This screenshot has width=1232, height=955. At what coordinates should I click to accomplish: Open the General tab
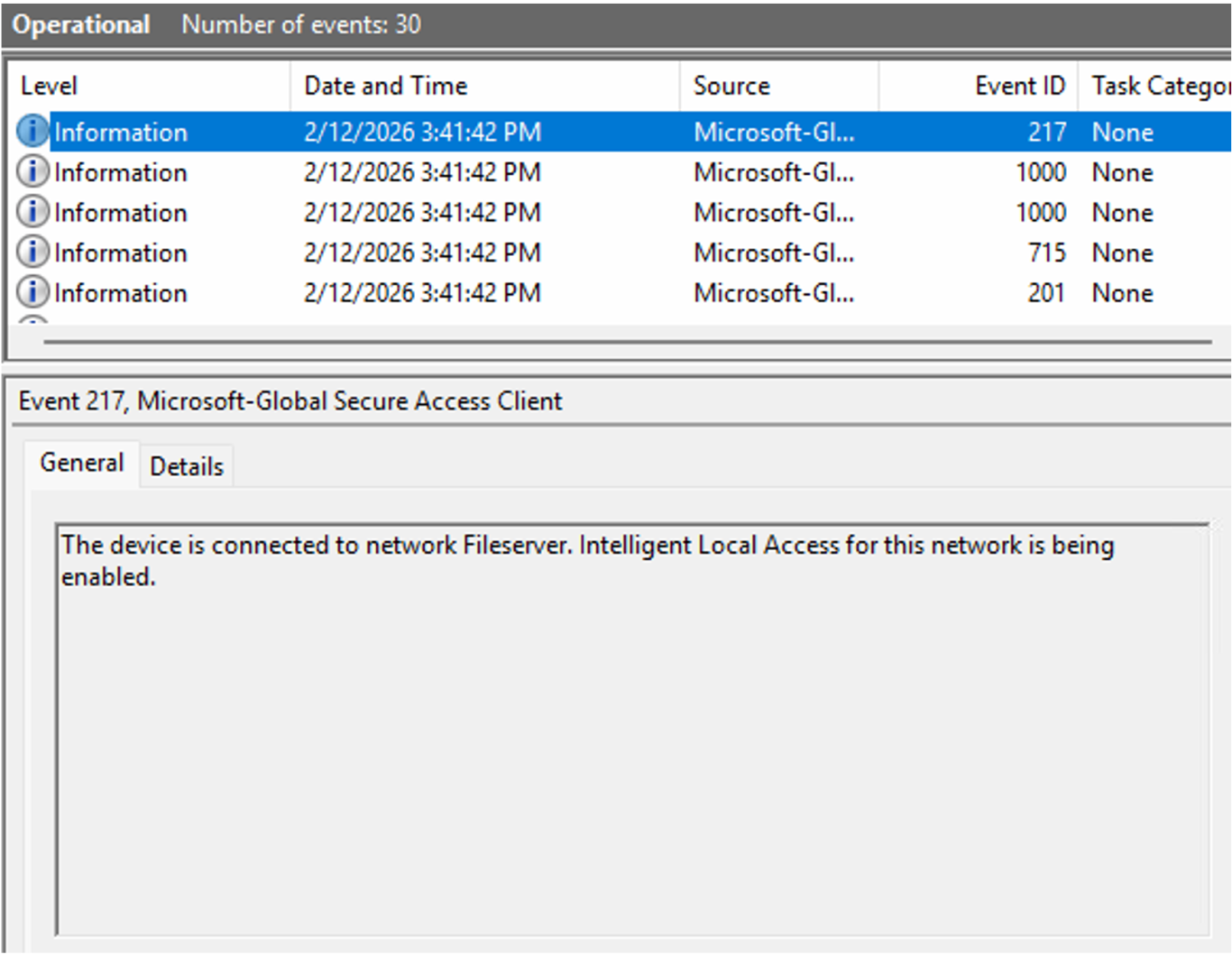point(82,463)
